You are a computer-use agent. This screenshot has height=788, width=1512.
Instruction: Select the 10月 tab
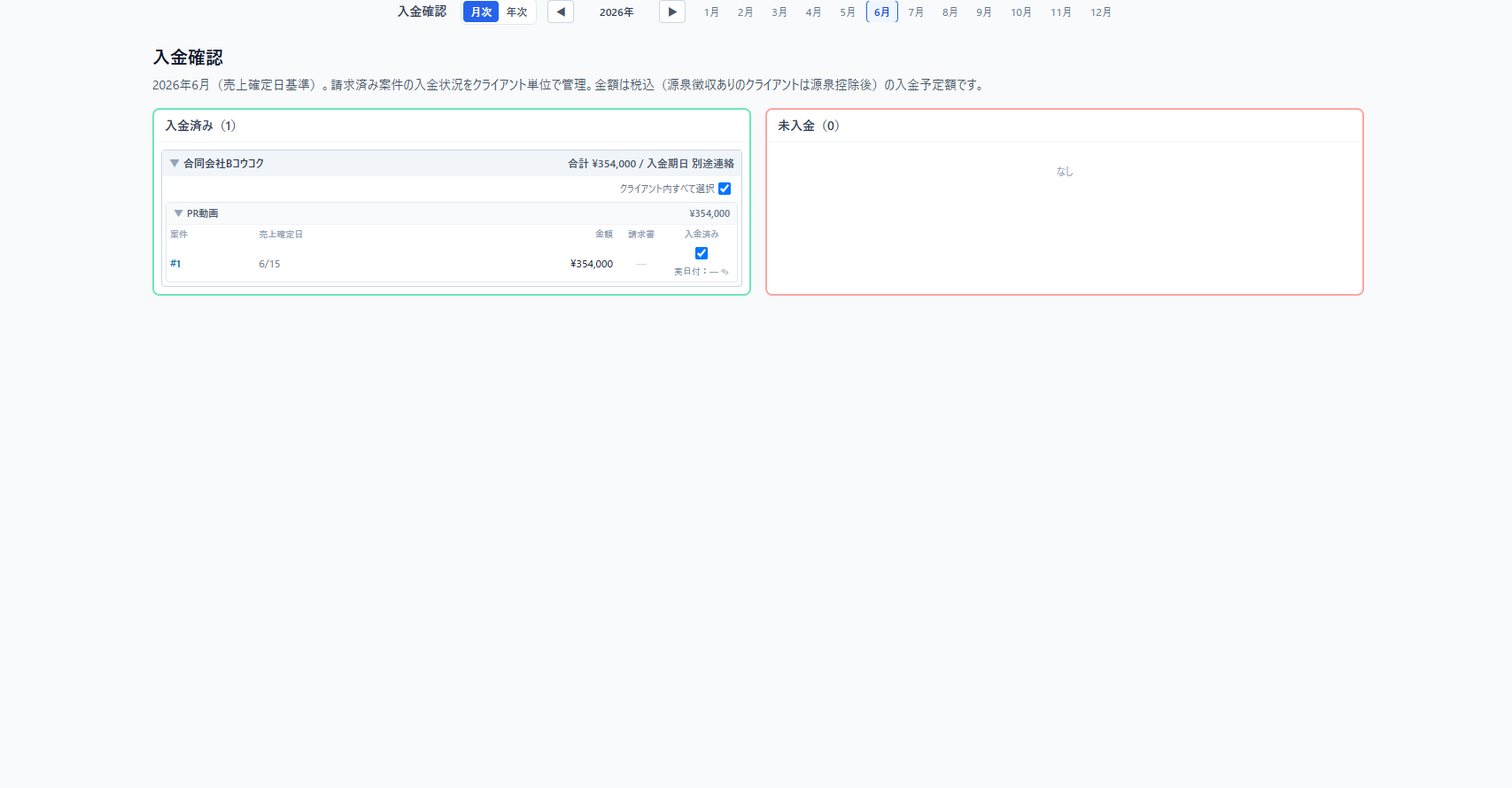tap(1021, 12)
